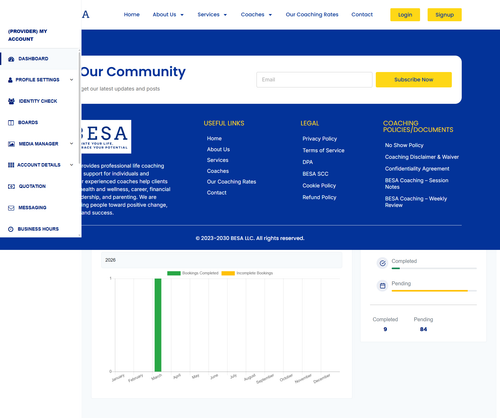Viewport: 500px width, 418px height.
Task: Open the Coaches dropdown arrow
Action: (270, 15)
